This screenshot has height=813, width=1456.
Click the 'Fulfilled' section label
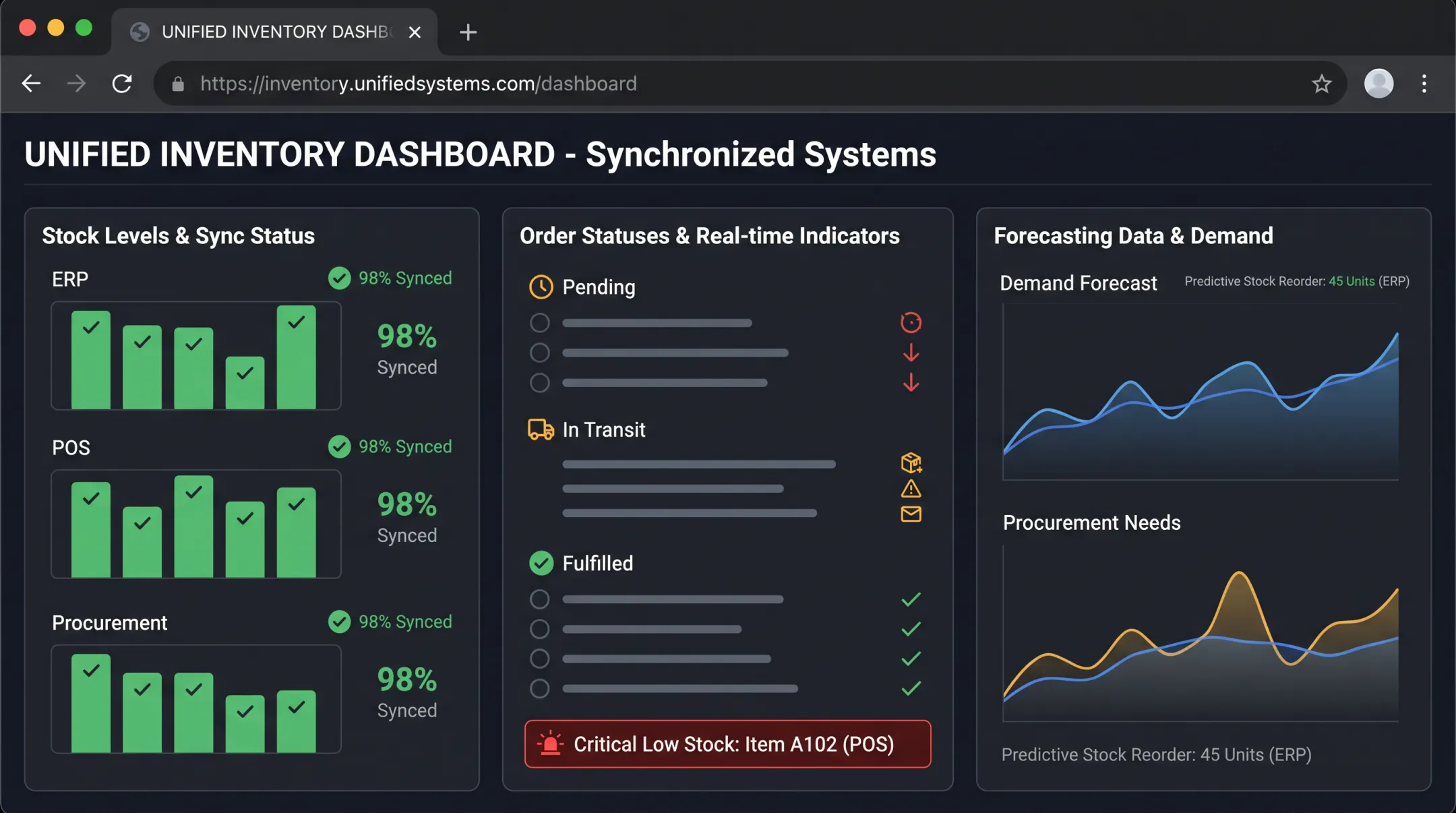tap(598, 563)
